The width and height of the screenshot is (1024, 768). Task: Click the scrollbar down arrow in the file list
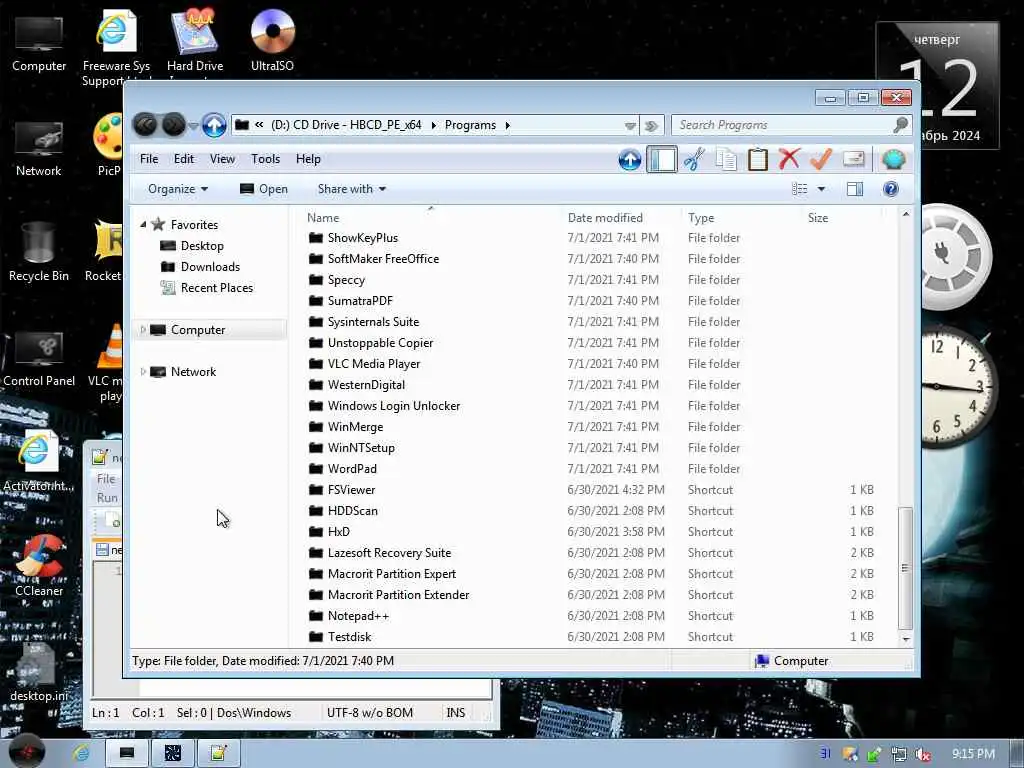click(x=905, y=639)
